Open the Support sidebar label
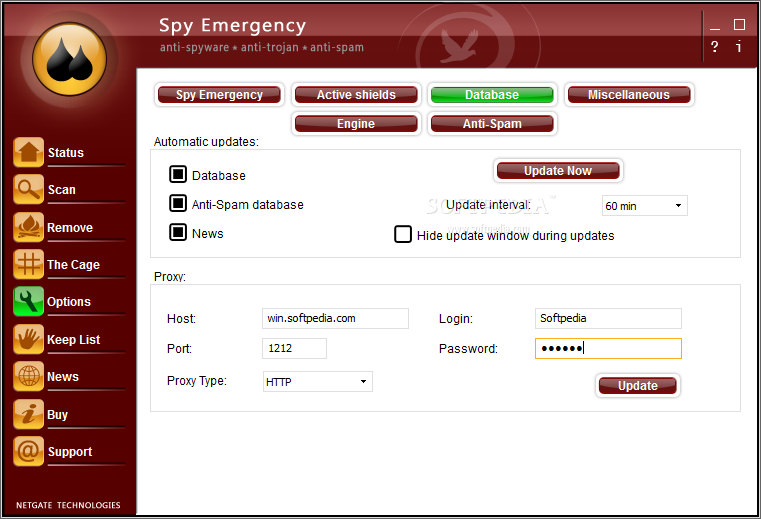Viewport: 761px width, 519px height. click(70, 452)
